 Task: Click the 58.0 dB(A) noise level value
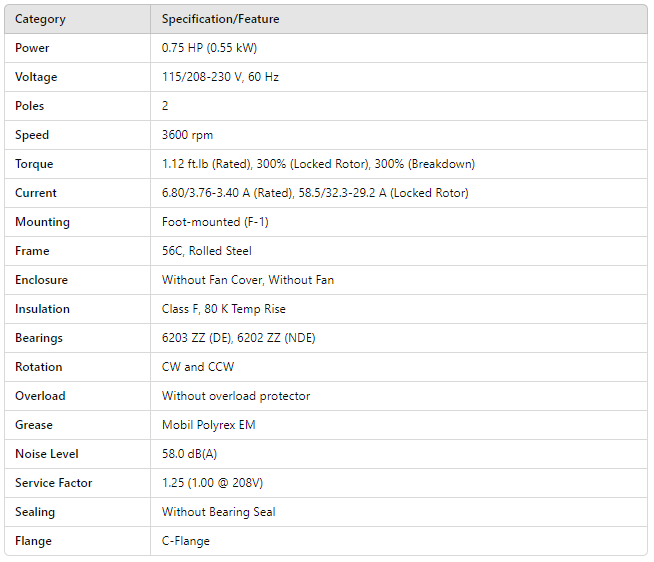191,454
